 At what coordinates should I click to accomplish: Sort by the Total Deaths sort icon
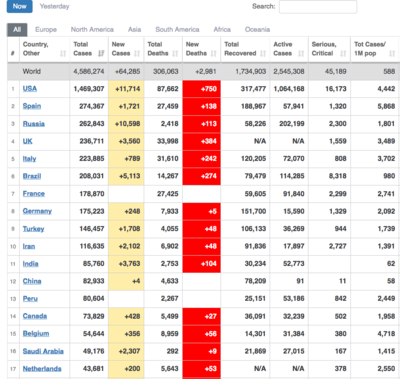click(x=175, y=53)
